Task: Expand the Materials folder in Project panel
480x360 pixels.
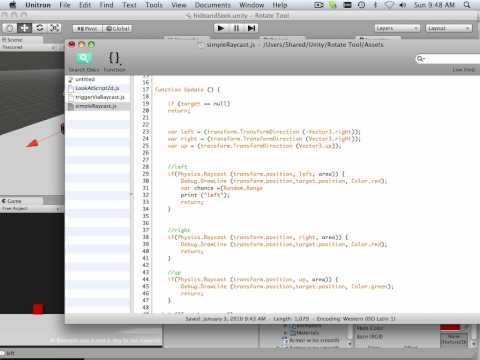Action: coord(285,333)
